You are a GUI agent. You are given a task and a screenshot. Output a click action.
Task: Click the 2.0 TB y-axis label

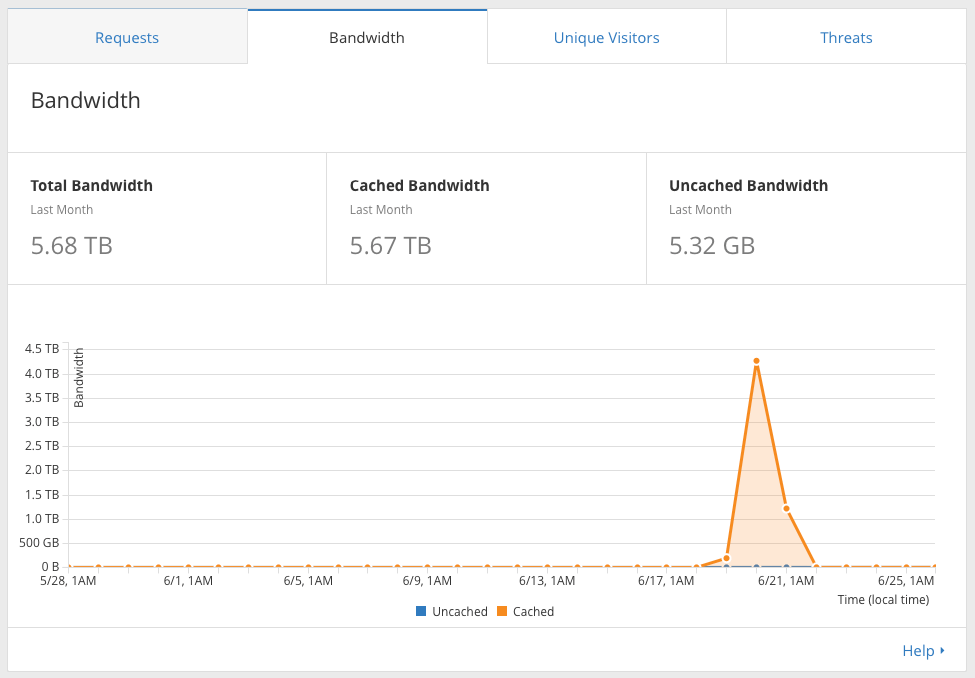[x=42, y=470]
